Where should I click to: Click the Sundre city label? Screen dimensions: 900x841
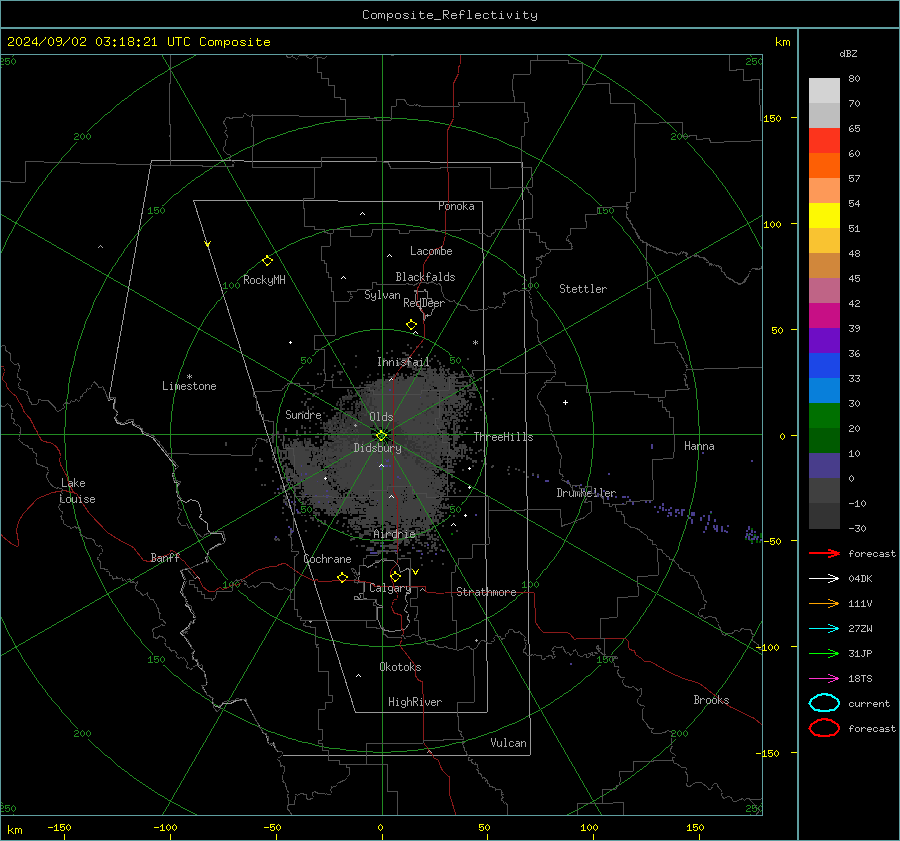pyautogui.click(x=303, y=414)
